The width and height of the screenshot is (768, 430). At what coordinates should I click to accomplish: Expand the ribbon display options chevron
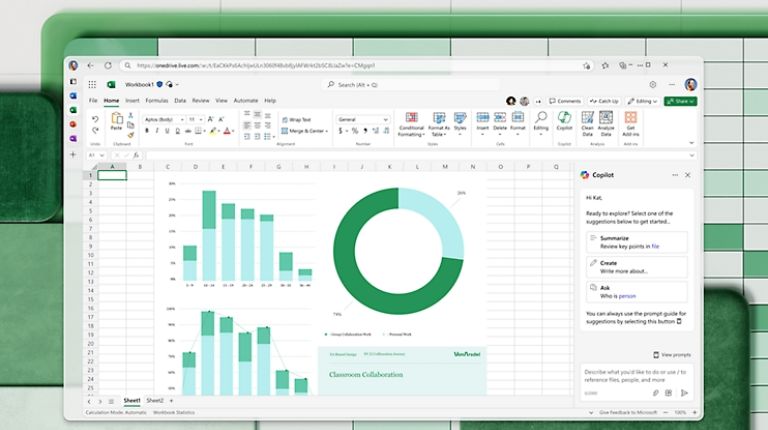[691, 143]
